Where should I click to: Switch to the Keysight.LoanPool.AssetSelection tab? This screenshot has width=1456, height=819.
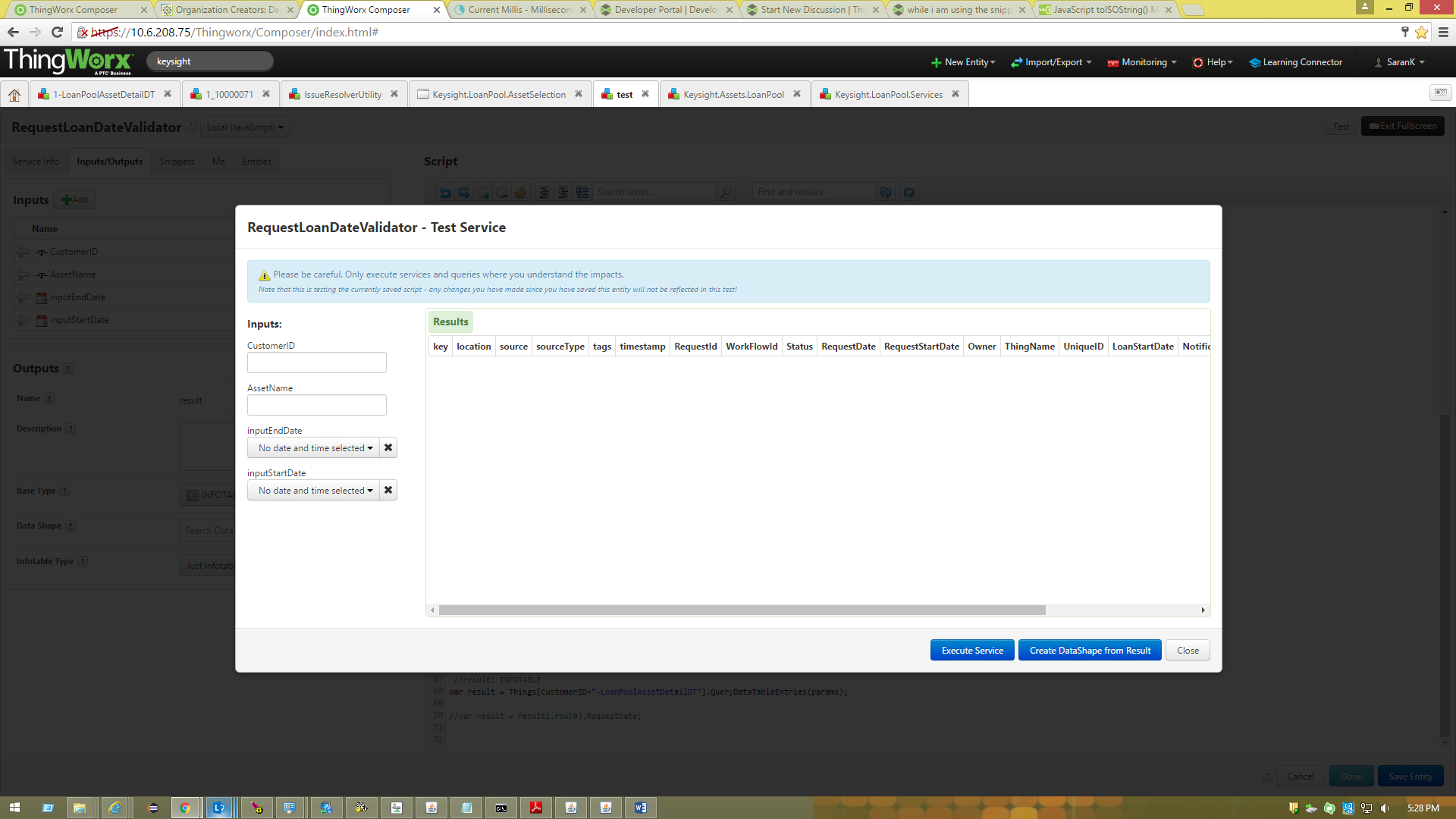pyautogui.click(x=499, y=95)
